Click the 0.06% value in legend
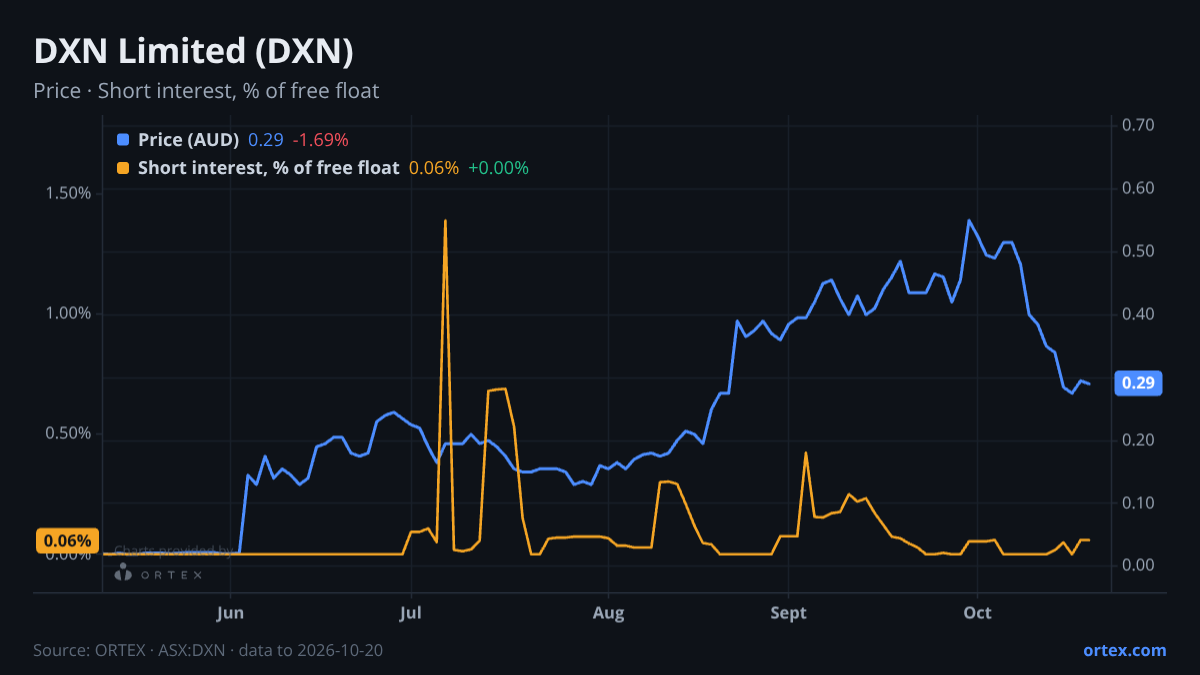The width and height of the screenshot is (1200, 675). (434, 168)
